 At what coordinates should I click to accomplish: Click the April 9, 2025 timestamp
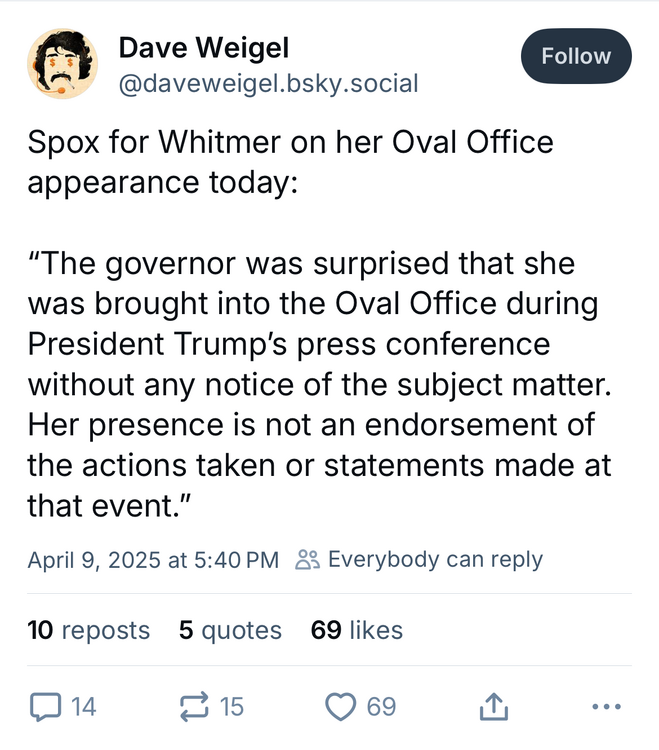pos(153,560)
